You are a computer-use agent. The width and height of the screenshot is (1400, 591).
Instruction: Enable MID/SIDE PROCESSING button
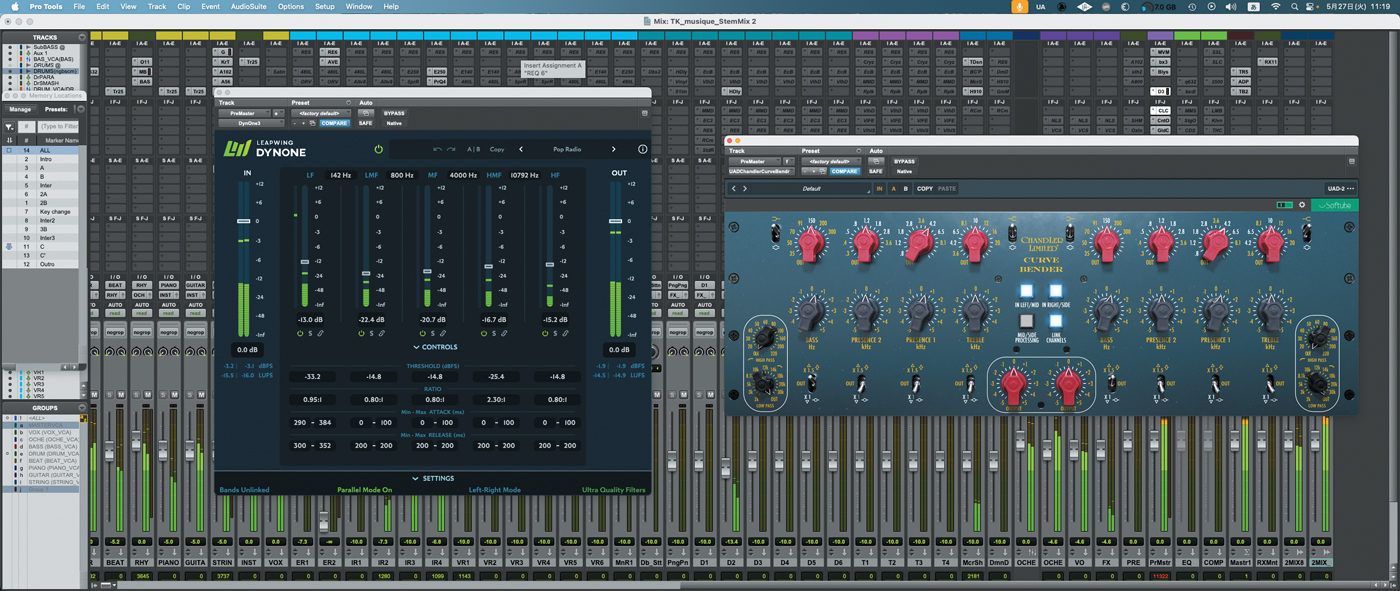[1026, 321]
